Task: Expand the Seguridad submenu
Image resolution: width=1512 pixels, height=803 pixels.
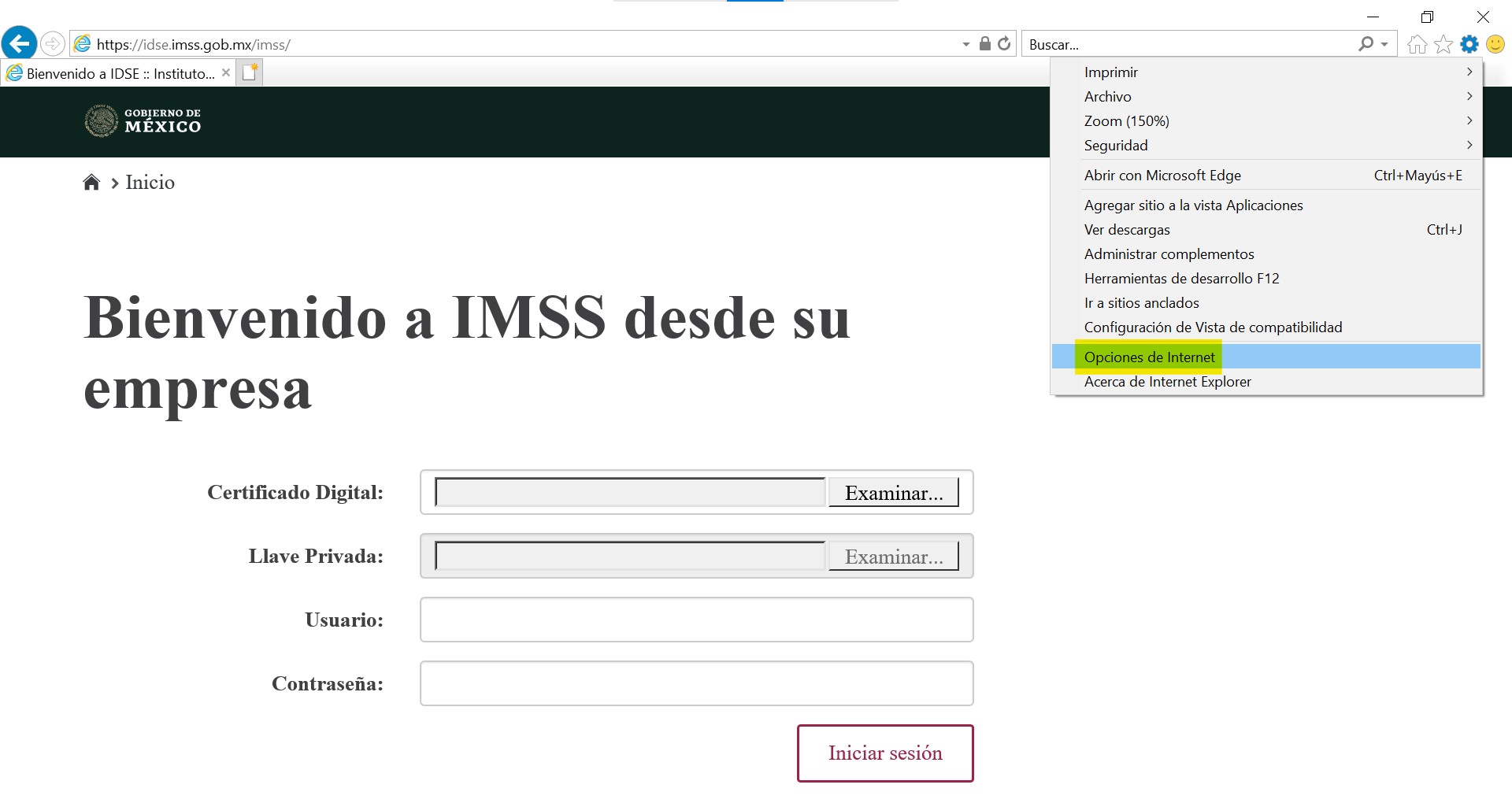Action: point(1266,145)
